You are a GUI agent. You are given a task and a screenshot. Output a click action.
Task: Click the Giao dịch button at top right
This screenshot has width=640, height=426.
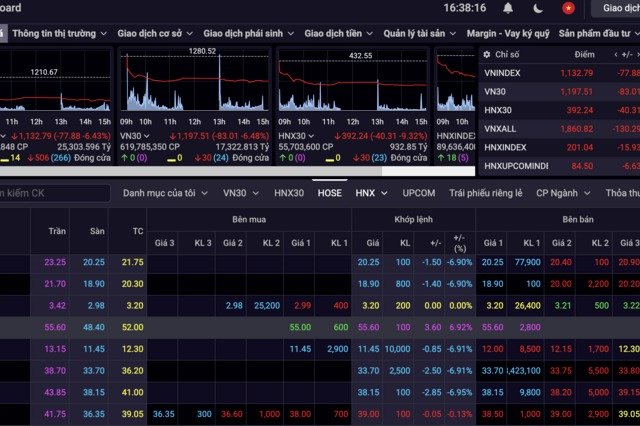(x=616, y=8)
